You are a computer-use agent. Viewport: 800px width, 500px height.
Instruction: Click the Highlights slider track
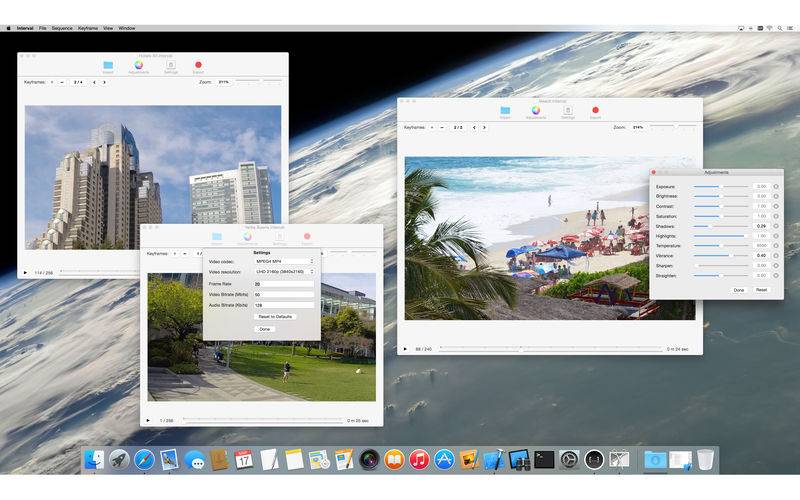(720, 236)
